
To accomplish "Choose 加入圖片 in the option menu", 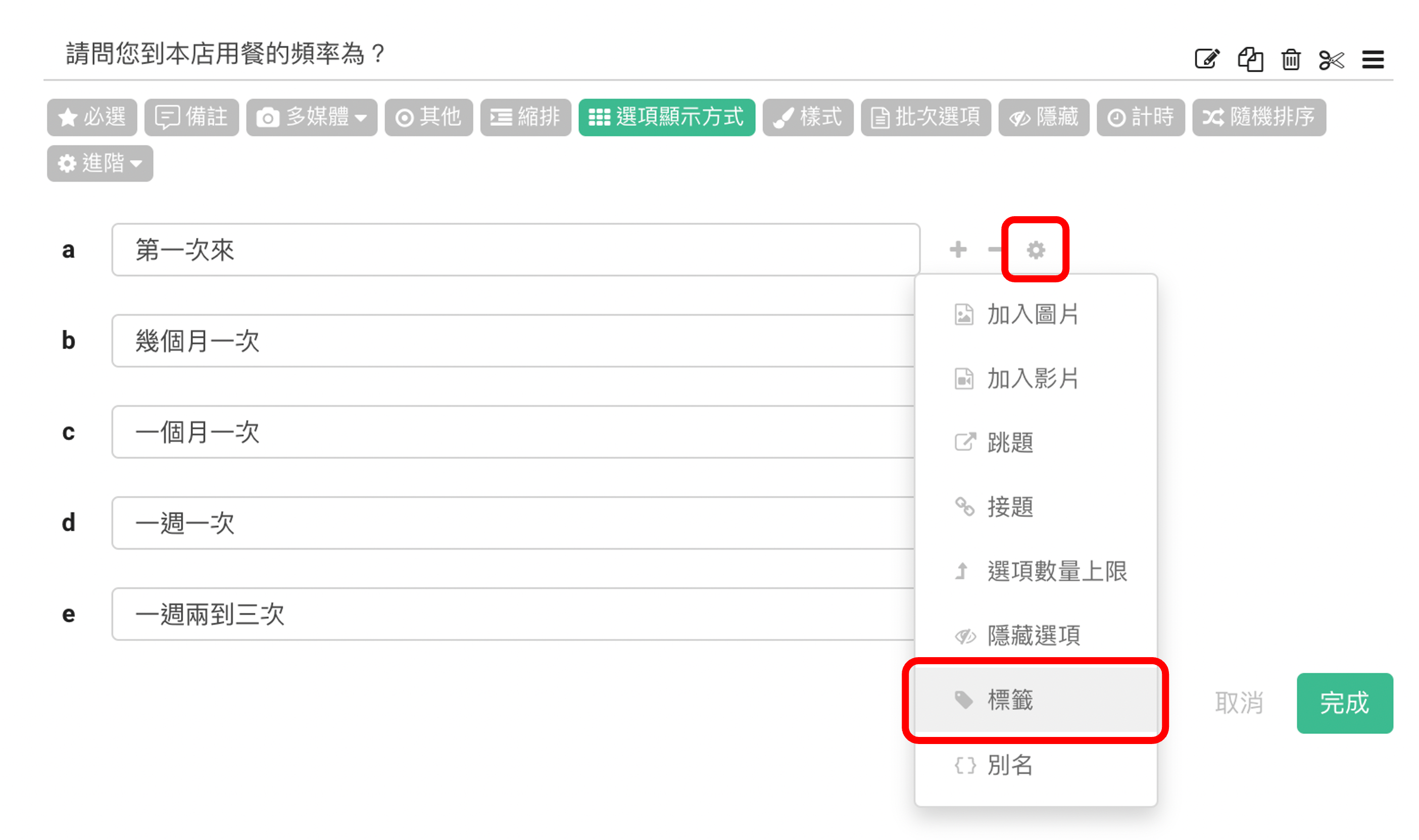I will click(x=1033, y=315).
